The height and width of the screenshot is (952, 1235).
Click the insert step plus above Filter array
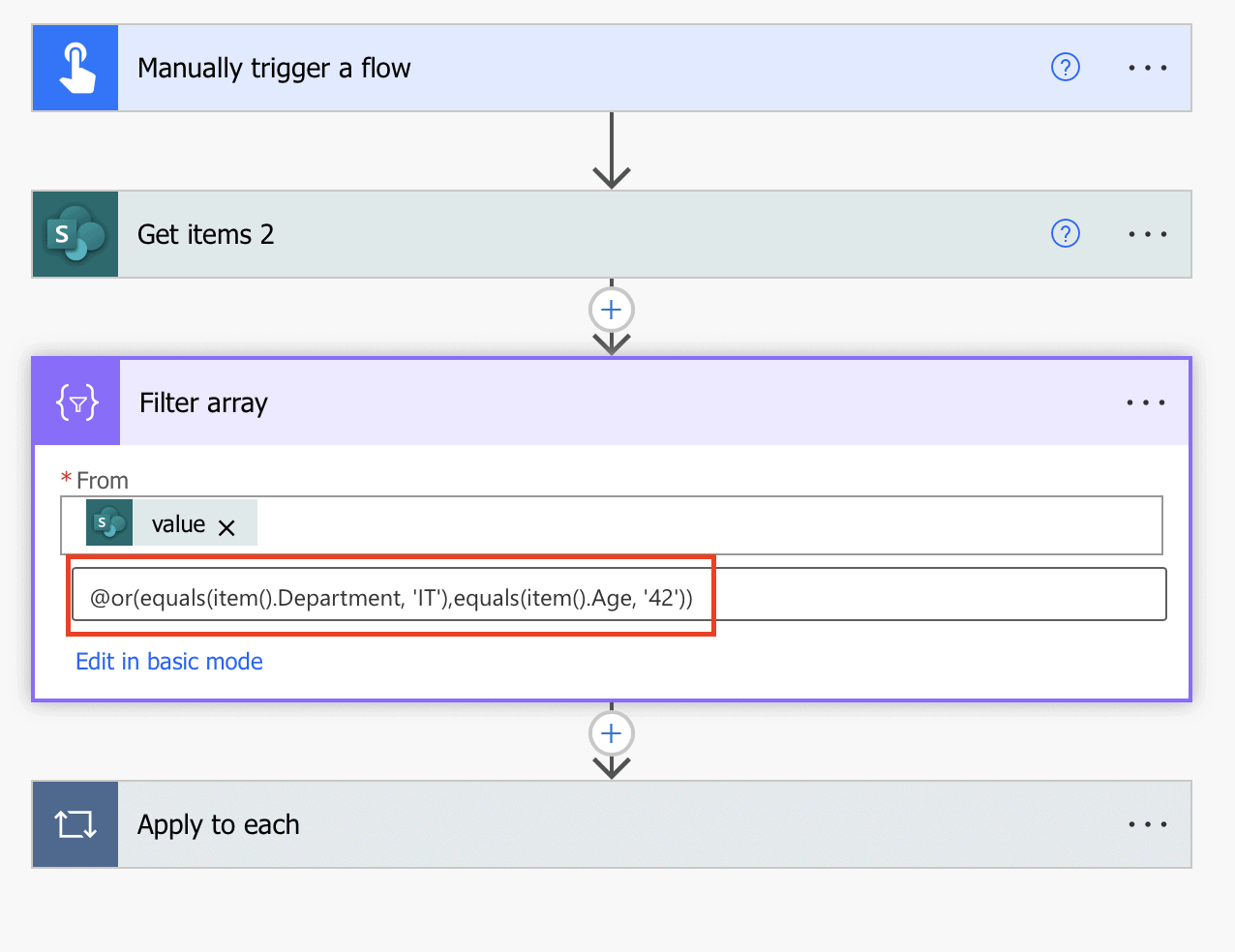point(611,310)
